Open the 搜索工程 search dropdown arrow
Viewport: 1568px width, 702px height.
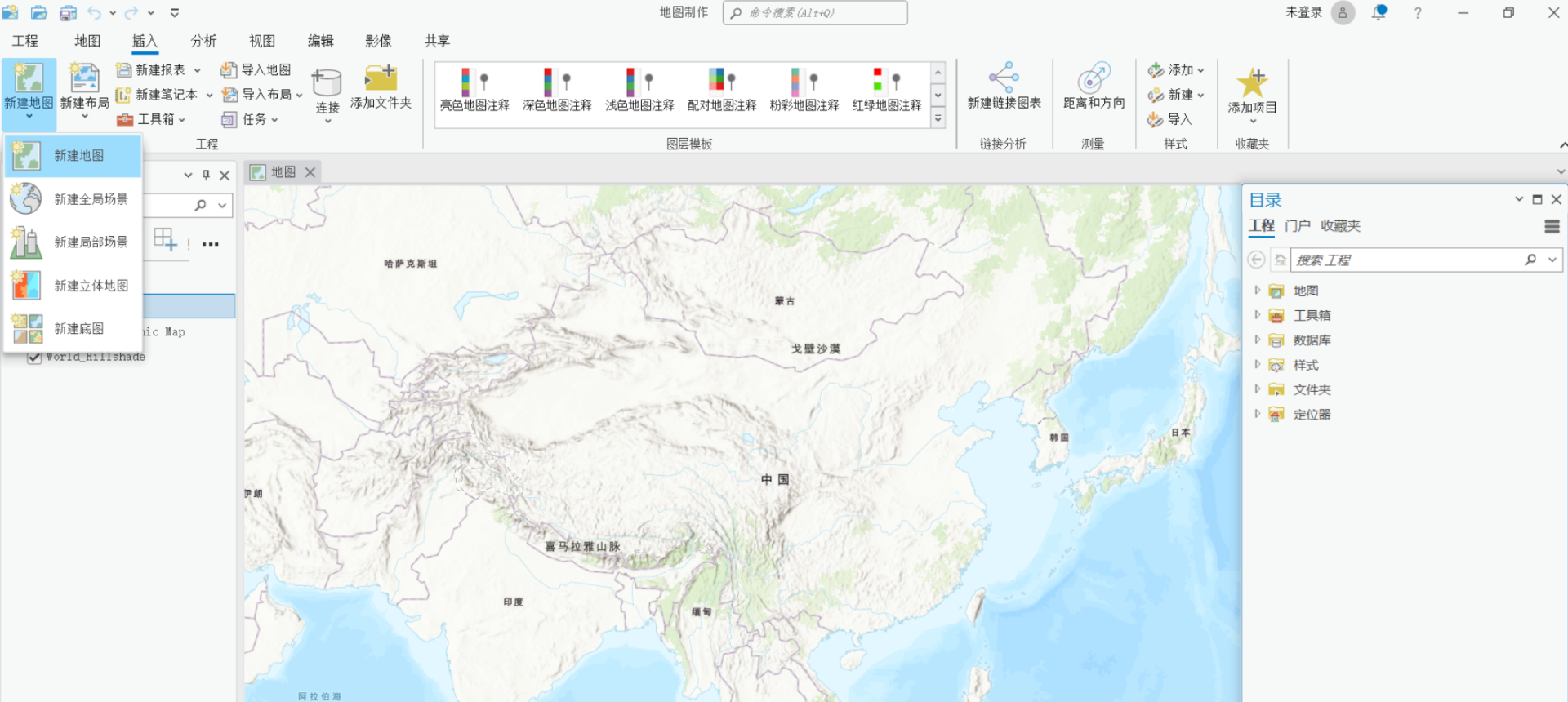(1552, 260)
